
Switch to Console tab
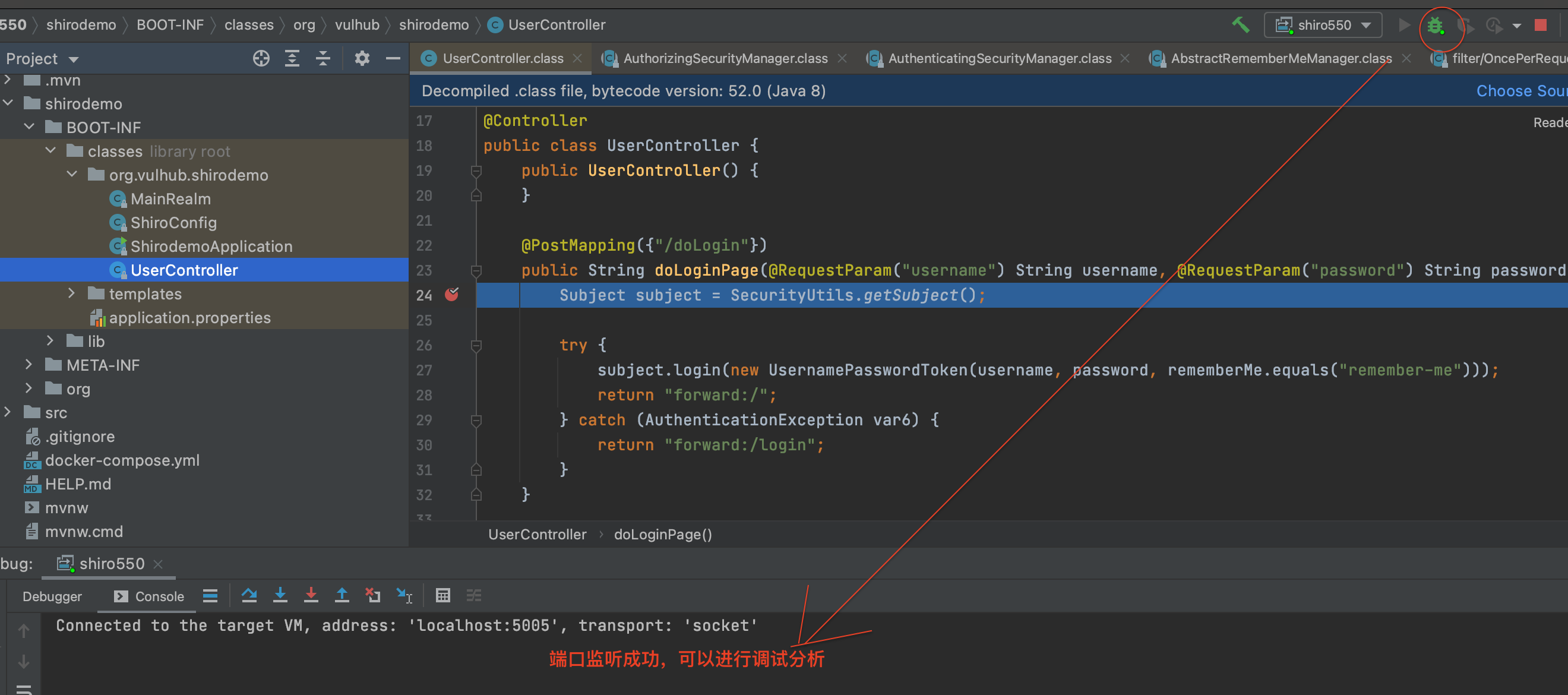[x=149, y=596]
